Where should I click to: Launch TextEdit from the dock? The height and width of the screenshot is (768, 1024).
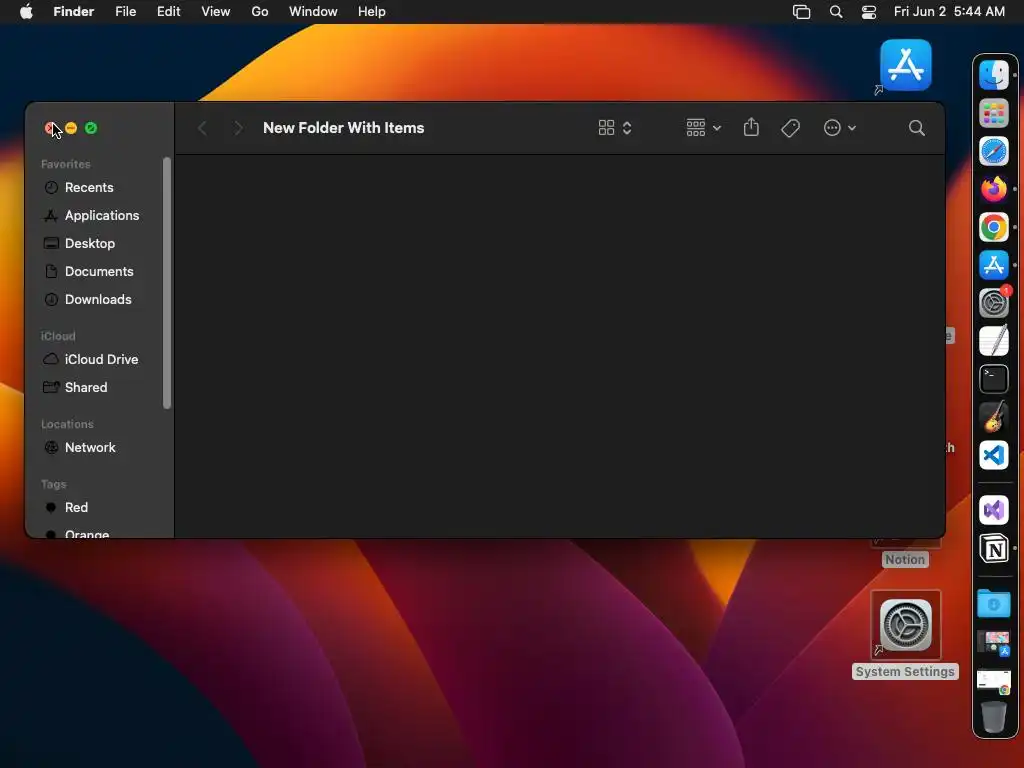coord(993,341)
